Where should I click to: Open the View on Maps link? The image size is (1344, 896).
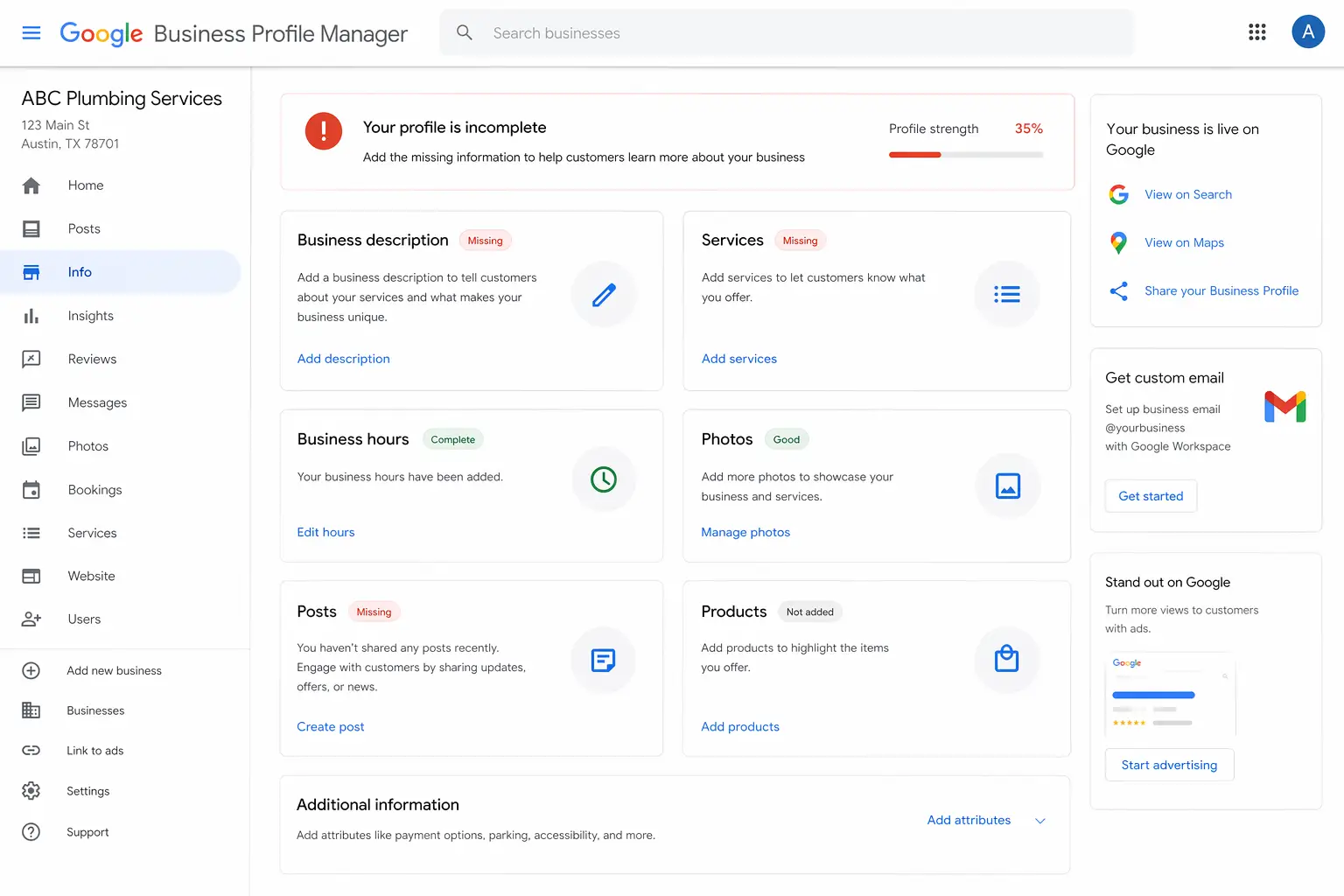click(x=1184, y=243)
